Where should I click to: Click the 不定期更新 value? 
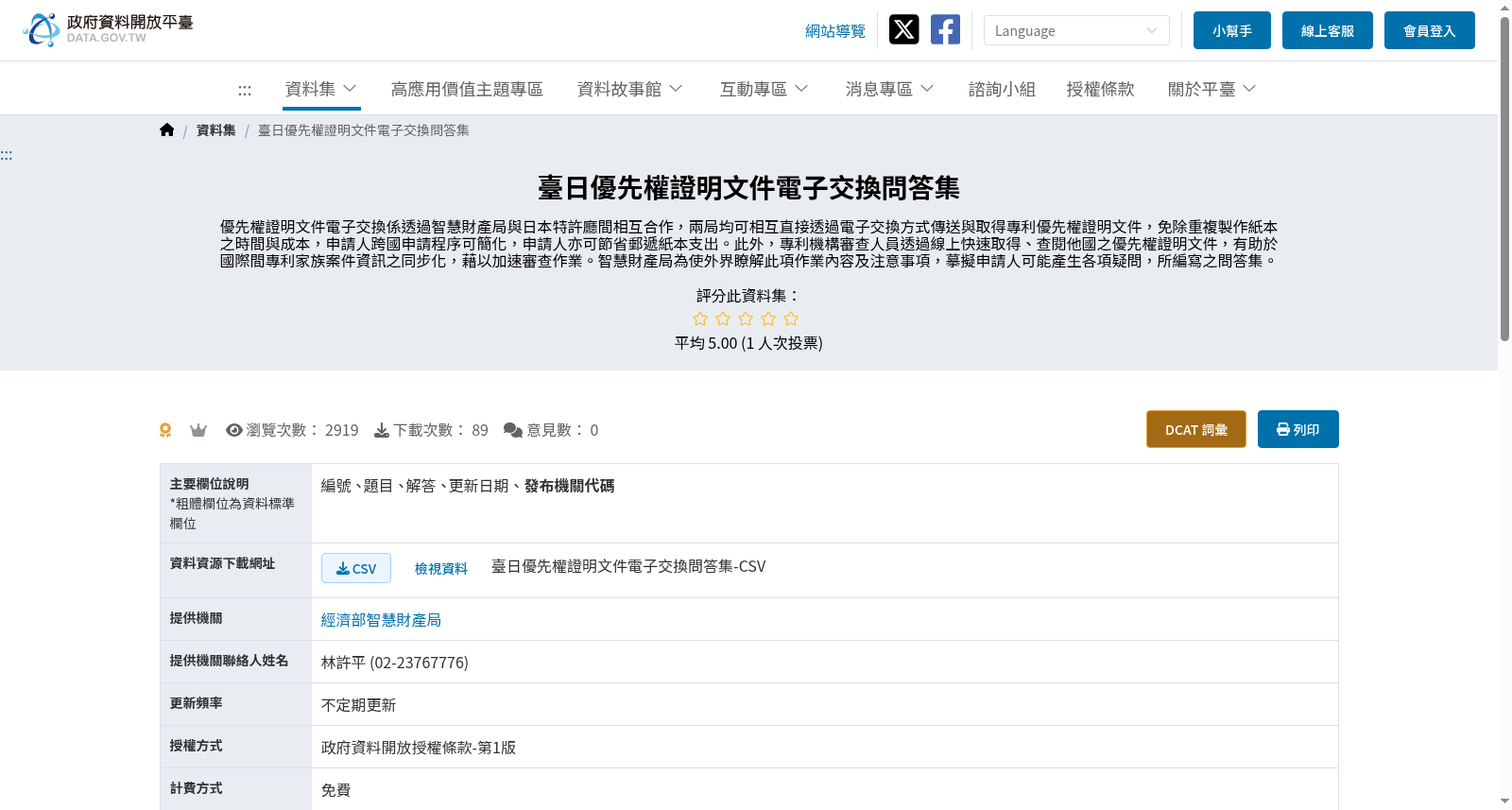(359, 705)
